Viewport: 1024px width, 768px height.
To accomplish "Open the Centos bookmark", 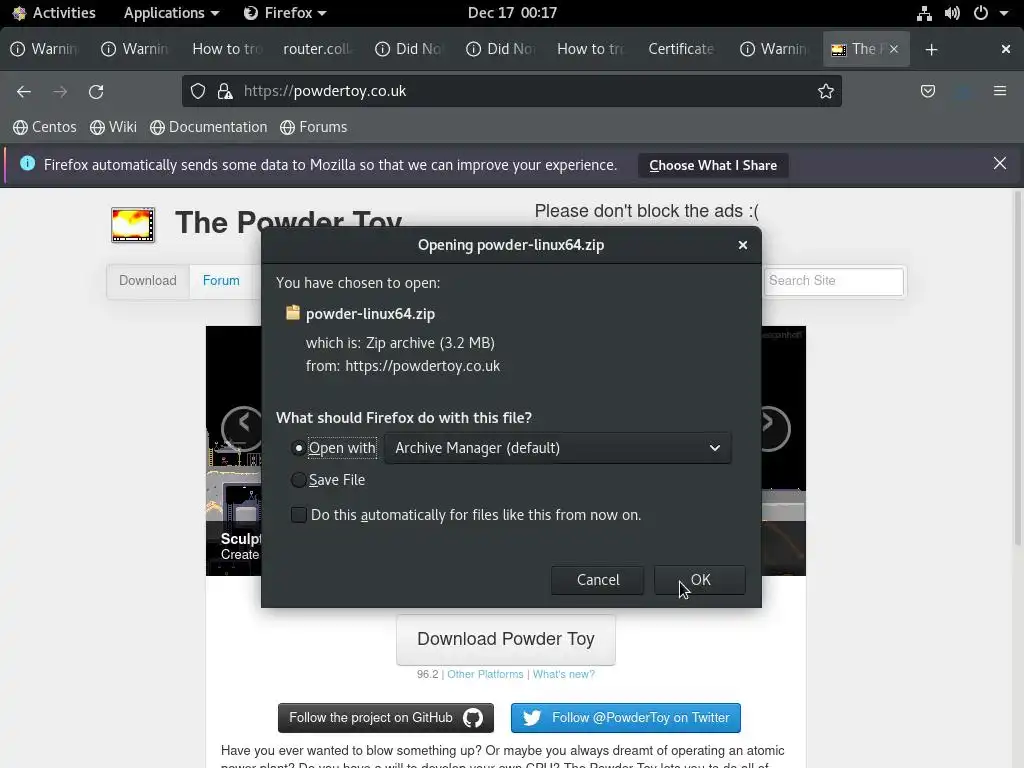I will point(44,127).
